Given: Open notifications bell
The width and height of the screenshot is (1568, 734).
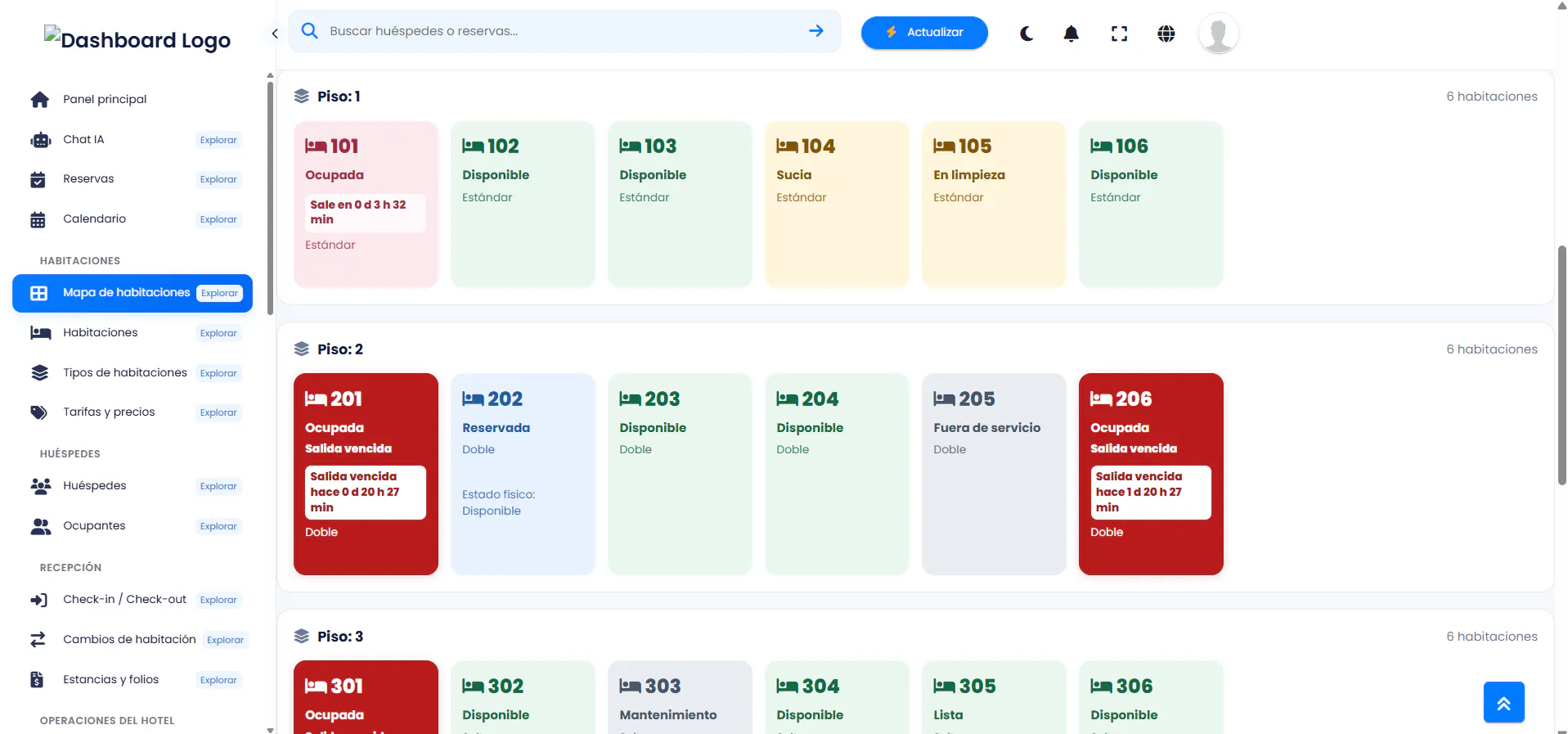Looking at the screenshot, I should (x=1072, y=34).
